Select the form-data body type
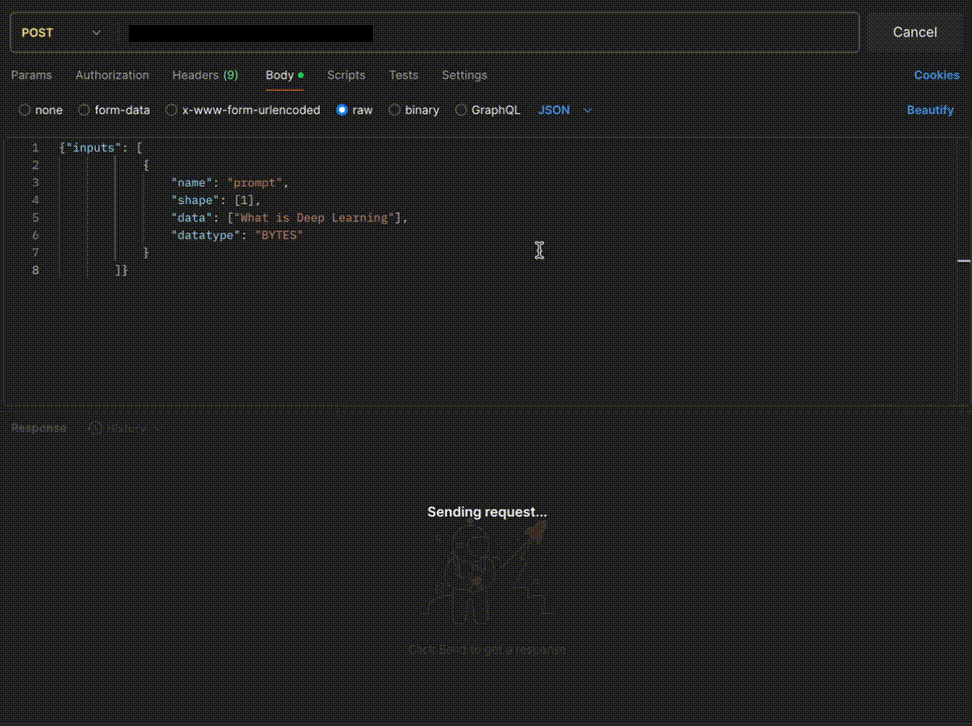Viewport: 972px width, 726px height. click(114, 110)
